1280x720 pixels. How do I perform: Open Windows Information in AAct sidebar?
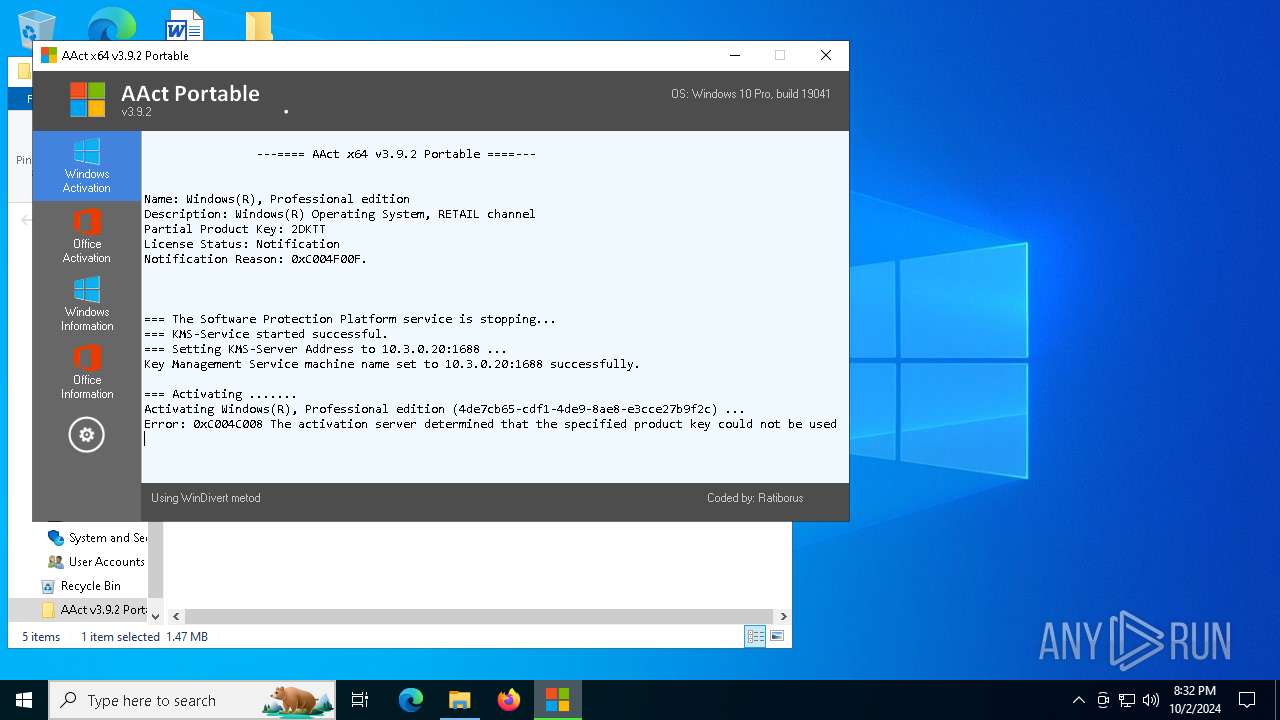(x=87, y=304)
